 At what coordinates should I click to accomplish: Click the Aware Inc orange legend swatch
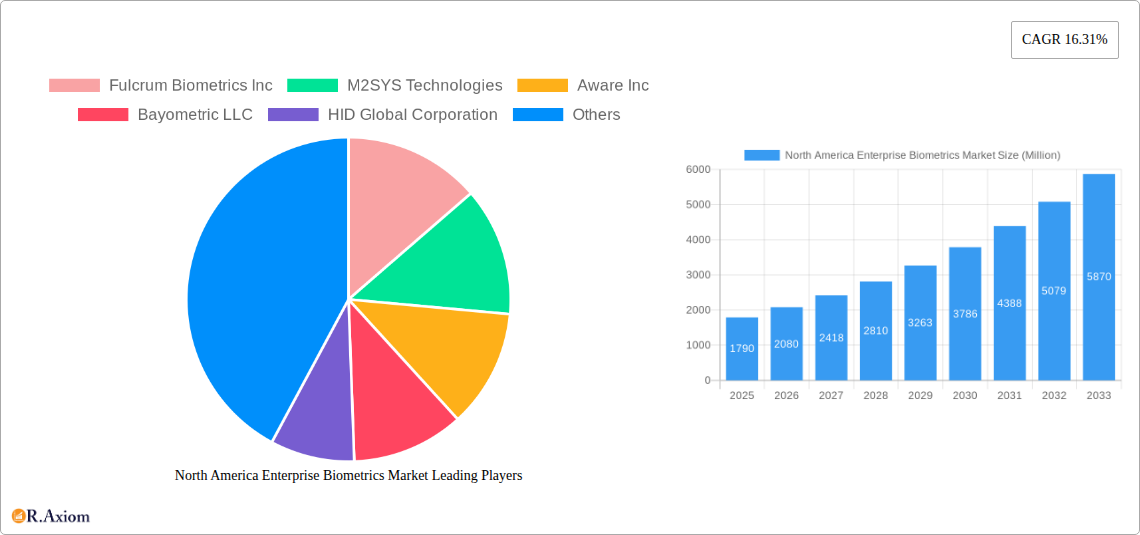(542, 86)
